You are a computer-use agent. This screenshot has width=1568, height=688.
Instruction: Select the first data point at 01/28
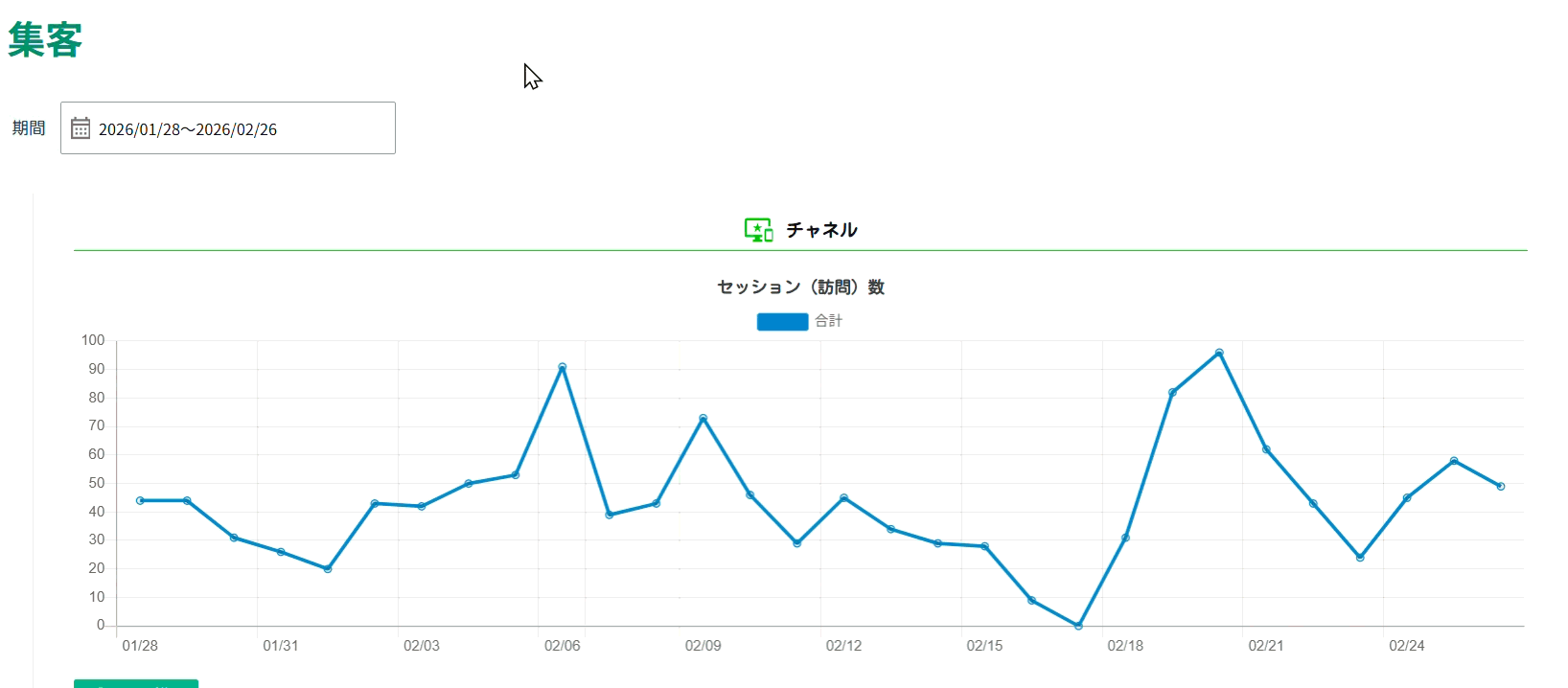[x=140, y=500]
